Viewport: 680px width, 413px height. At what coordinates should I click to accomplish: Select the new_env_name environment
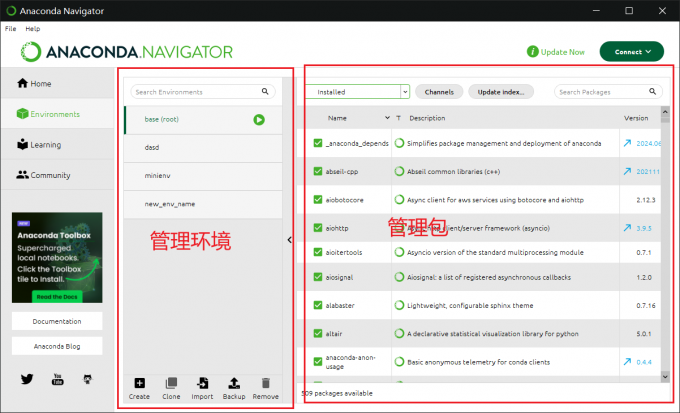[x=203, y=204]
